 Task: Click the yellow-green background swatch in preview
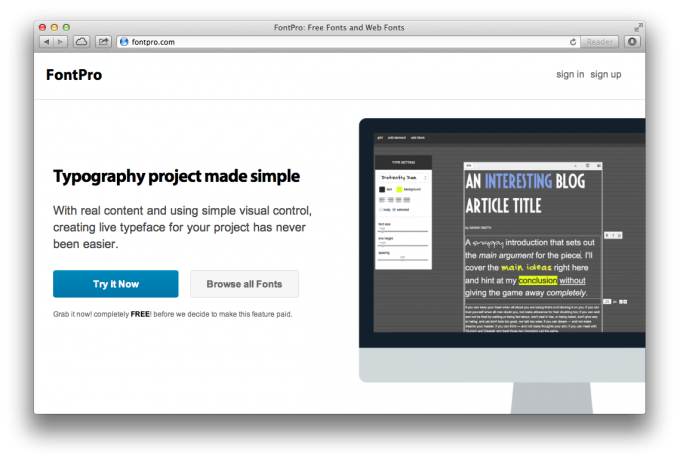(x=399, y=190)
